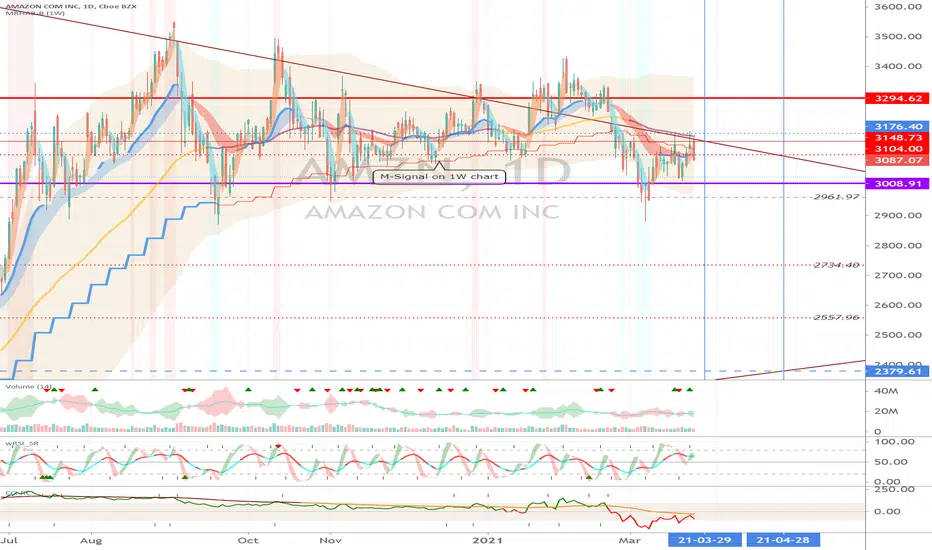Image resolution: width=932 pixels, height=550 pixels.
Task: Click the 2379.61 blue price label
Action: 898,372
